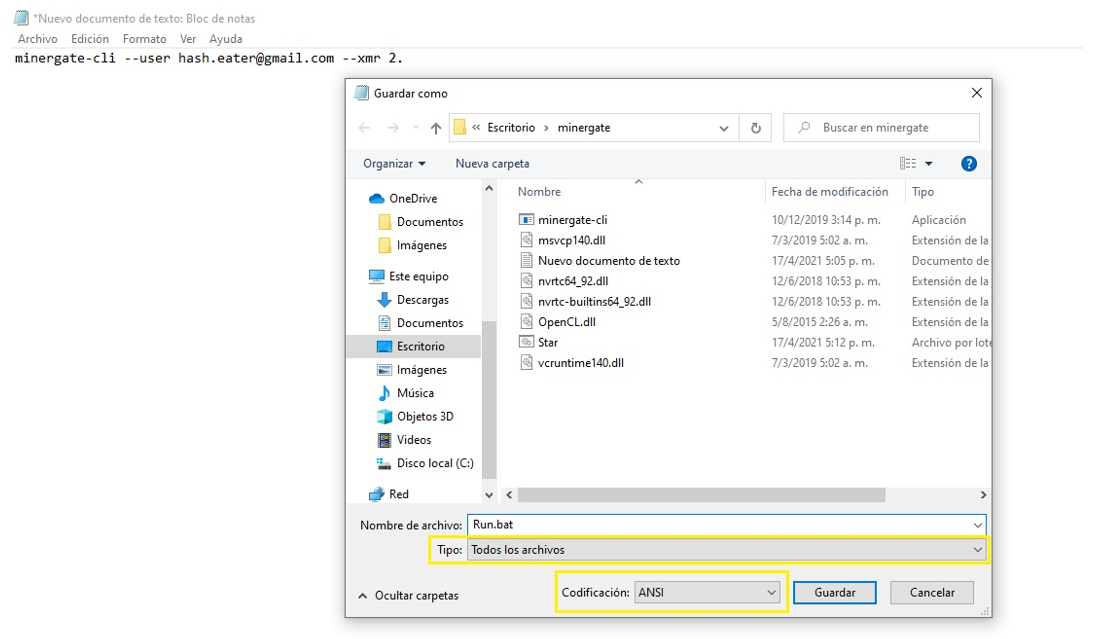
Task: Click the forward navigation arrow in Guardar como
Action: coord(393,128)
